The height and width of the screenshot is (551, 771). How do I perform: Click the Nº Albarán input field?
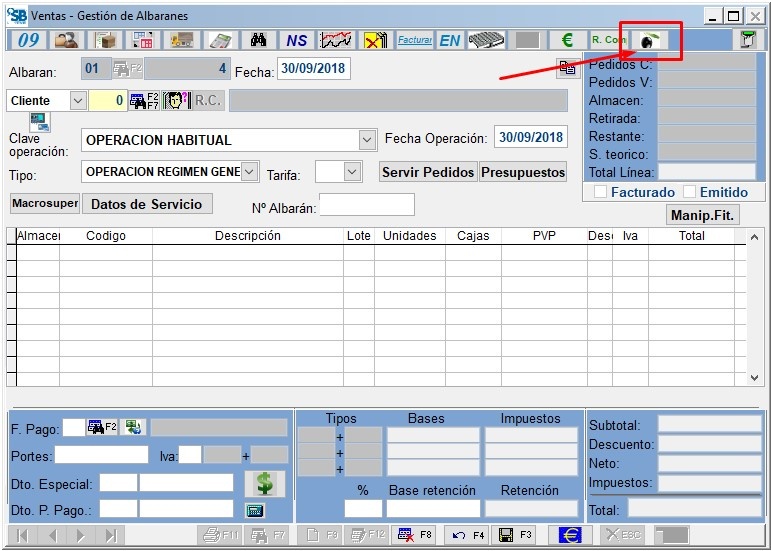coord(366,205)
